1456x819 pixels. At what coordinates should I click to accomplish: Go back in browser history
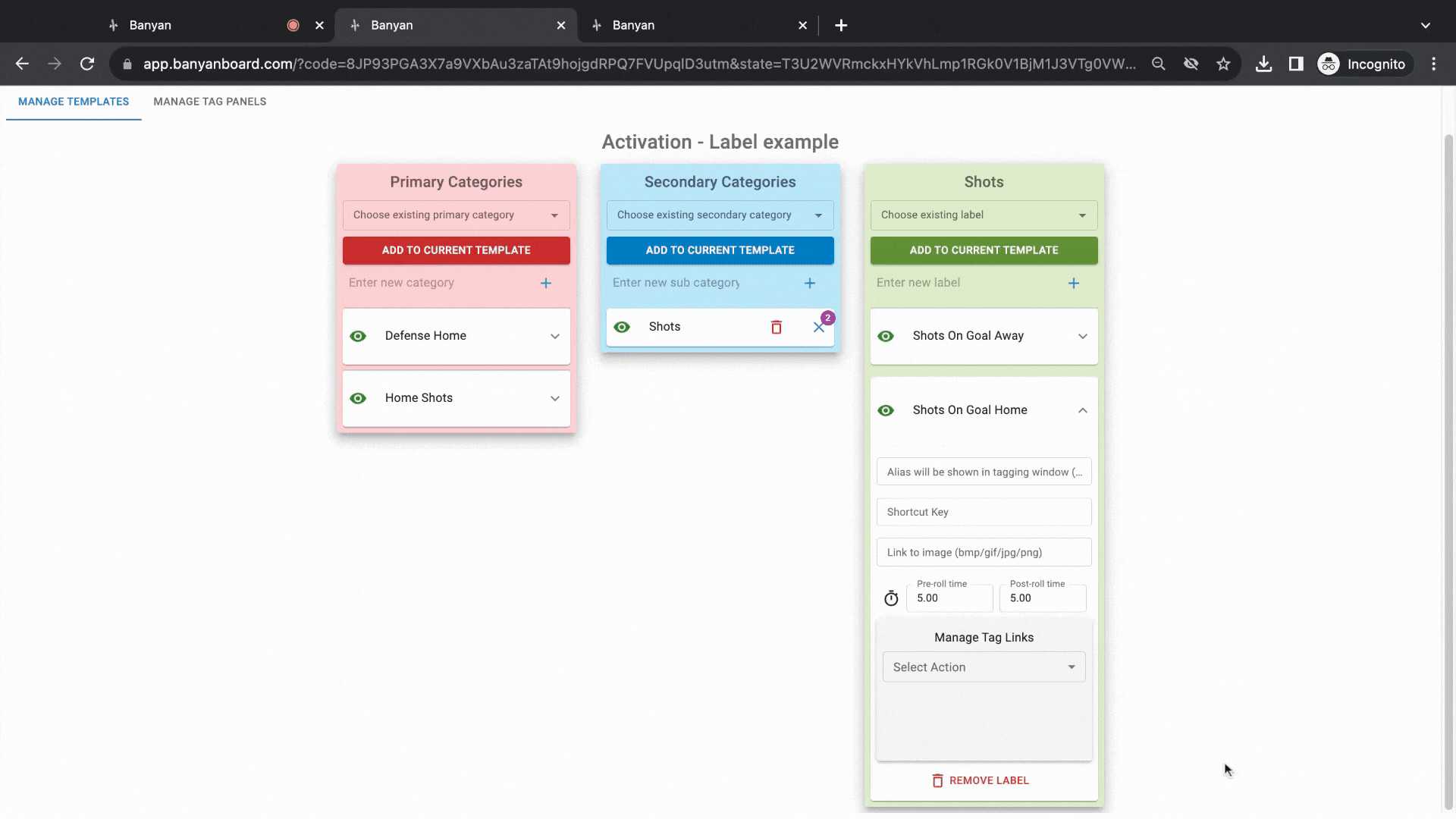click(22, 64)
